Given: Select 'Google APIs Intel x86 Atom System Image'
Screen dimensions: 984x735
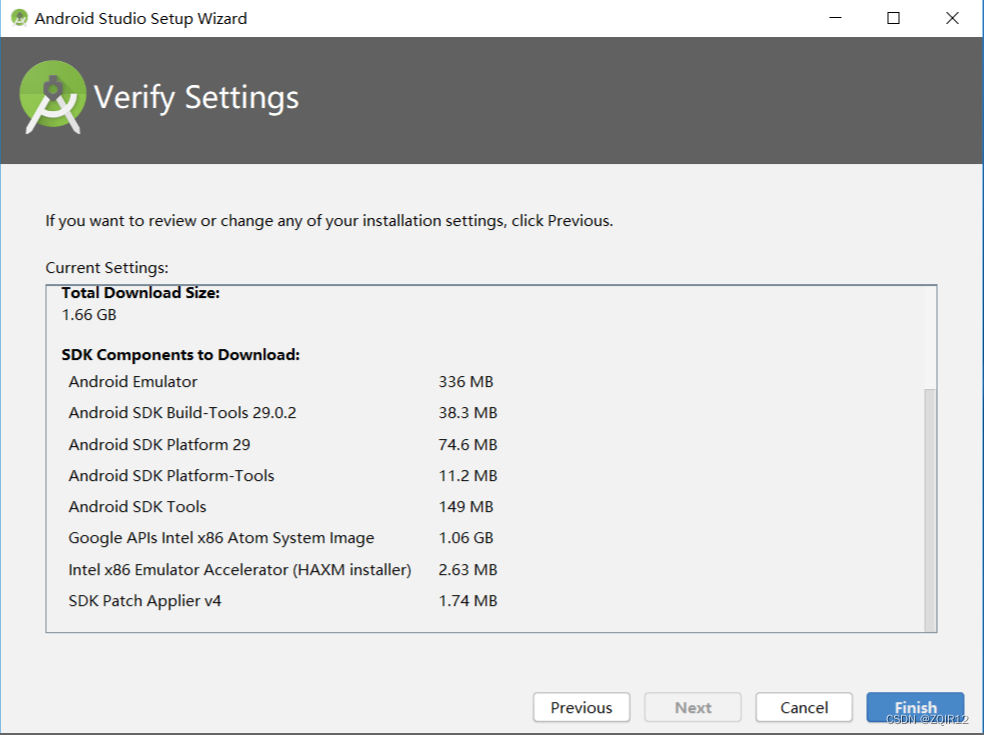Looking at the screenshot, I should [x=221, y=538].
